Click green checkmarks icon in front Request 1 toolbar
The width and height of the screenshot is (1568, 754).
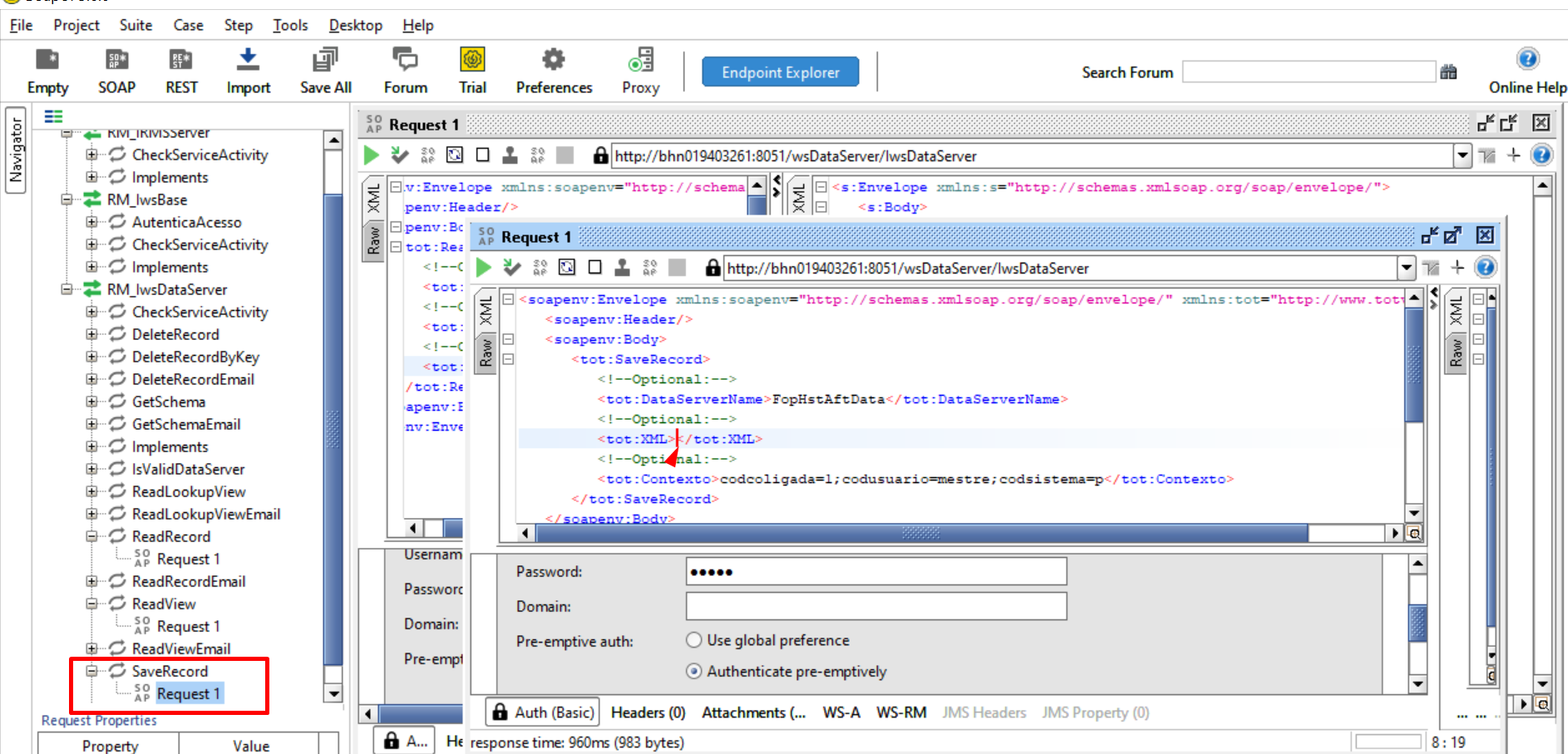click(512, 268)
